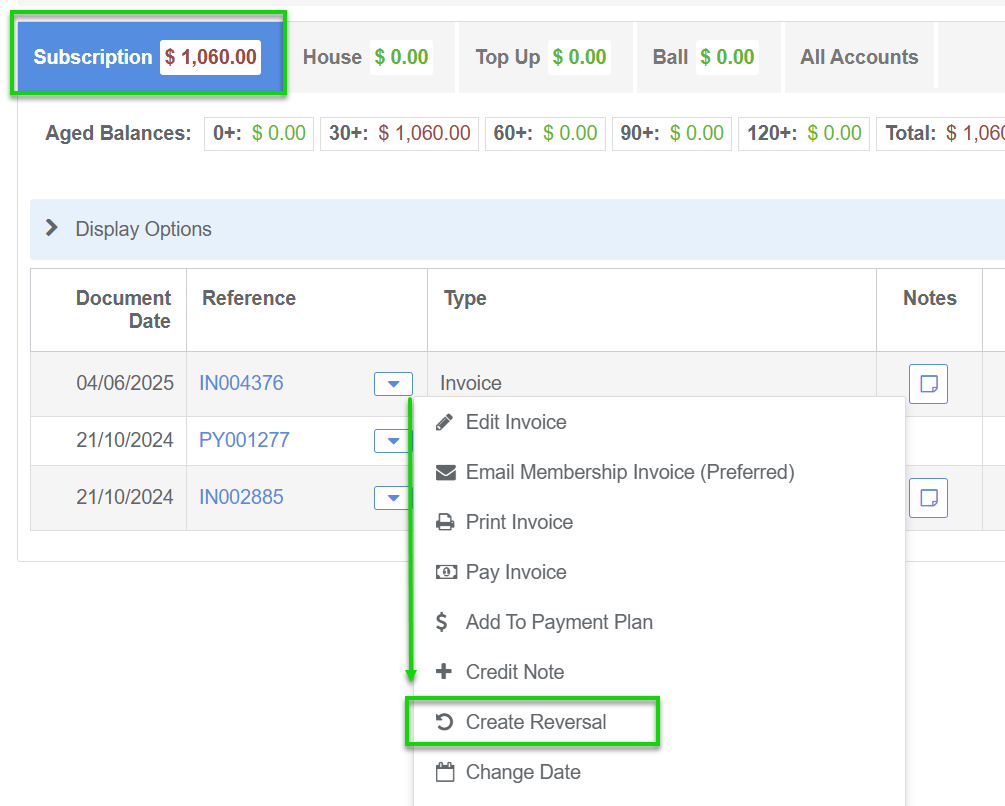This screenshot has width=1005, height=806.
Task: Click the 120+ aged balance box
Action: [804, 133]
